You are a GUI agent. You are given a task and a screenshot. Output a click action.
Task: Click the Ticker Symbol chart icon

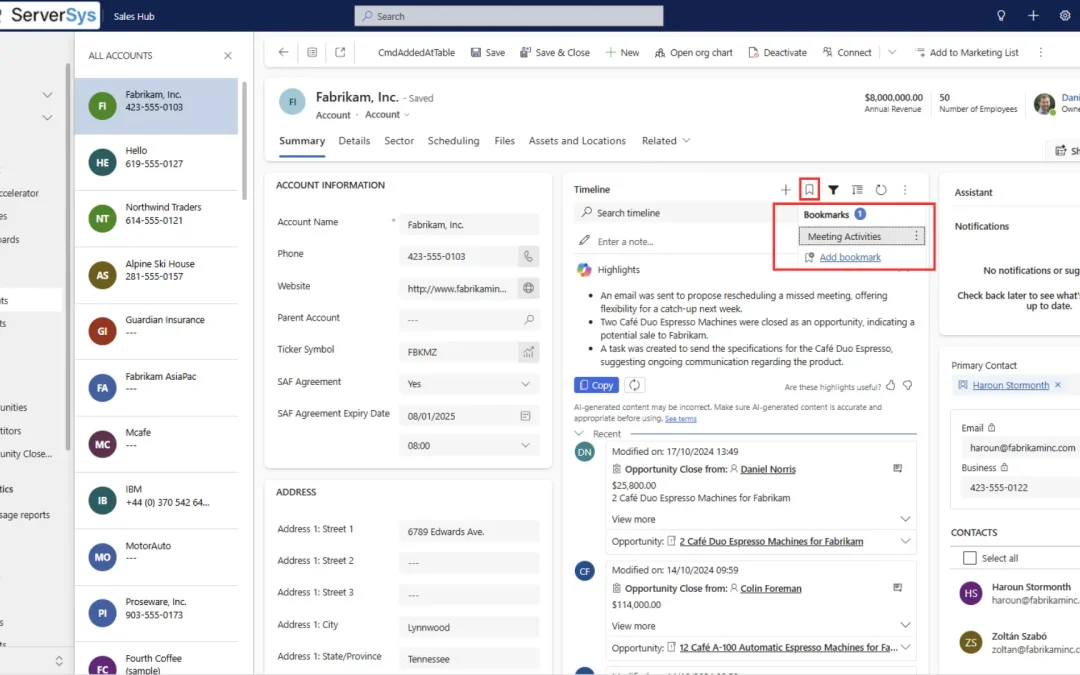point(528,352)
